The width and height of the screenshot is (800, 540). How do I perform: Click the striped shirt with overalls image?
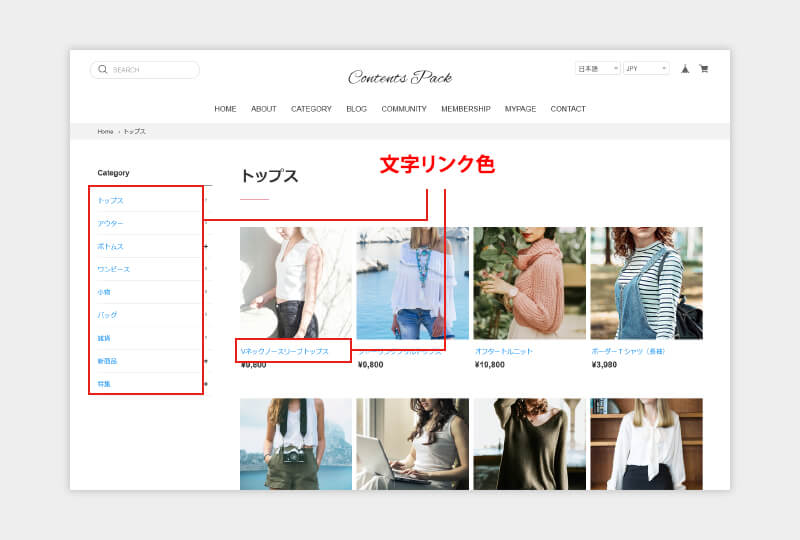click(646, 283)
